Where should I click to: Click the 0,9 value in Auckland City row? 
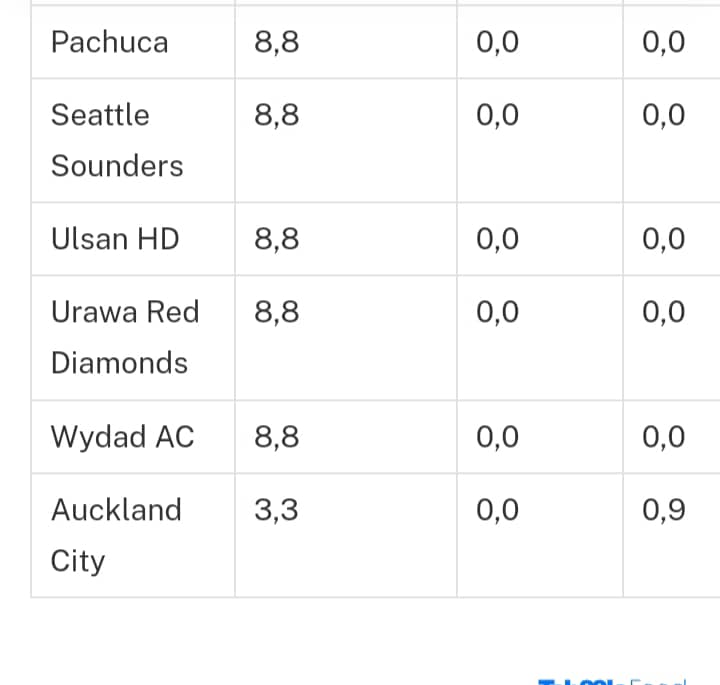[x=664, y=510]
